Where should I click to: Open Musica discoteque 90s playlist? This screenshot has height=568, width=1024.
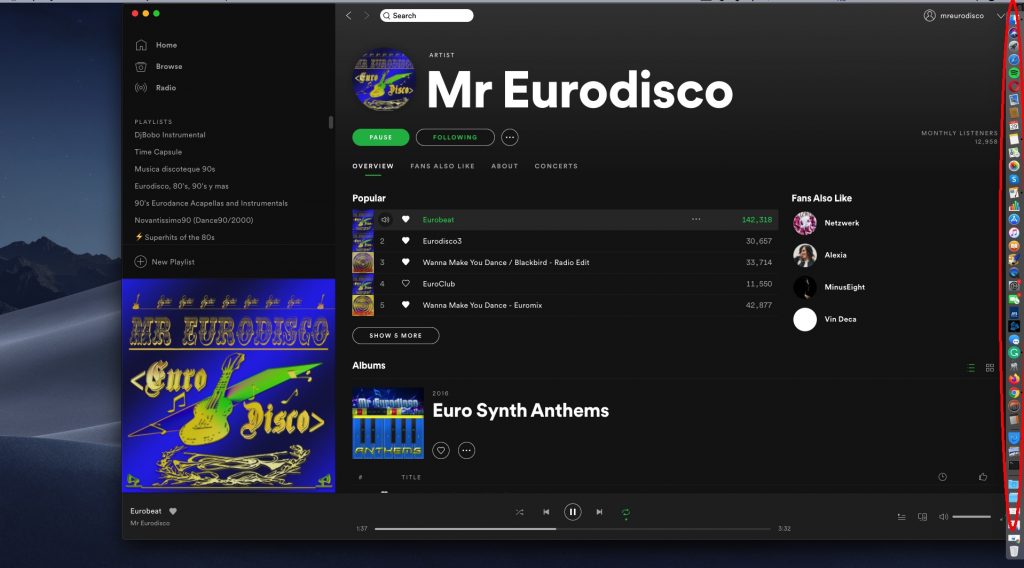point(175,169)
